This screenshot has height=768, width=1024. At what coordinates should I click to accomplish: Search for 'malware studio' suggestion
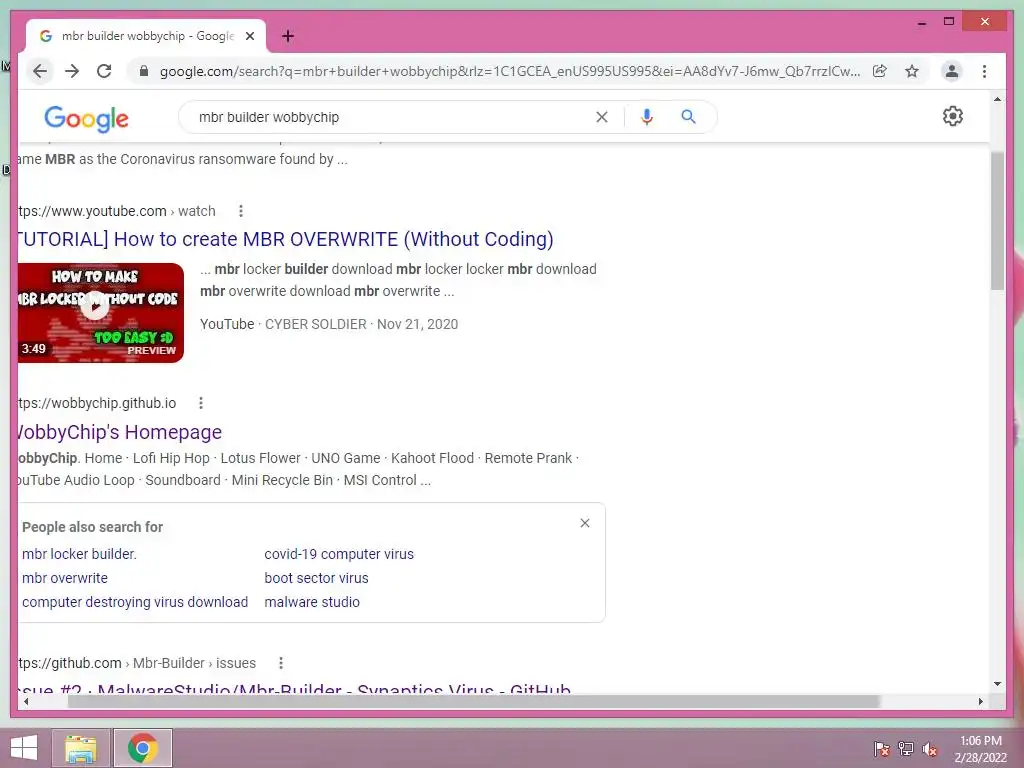click(x=312, y=602)
